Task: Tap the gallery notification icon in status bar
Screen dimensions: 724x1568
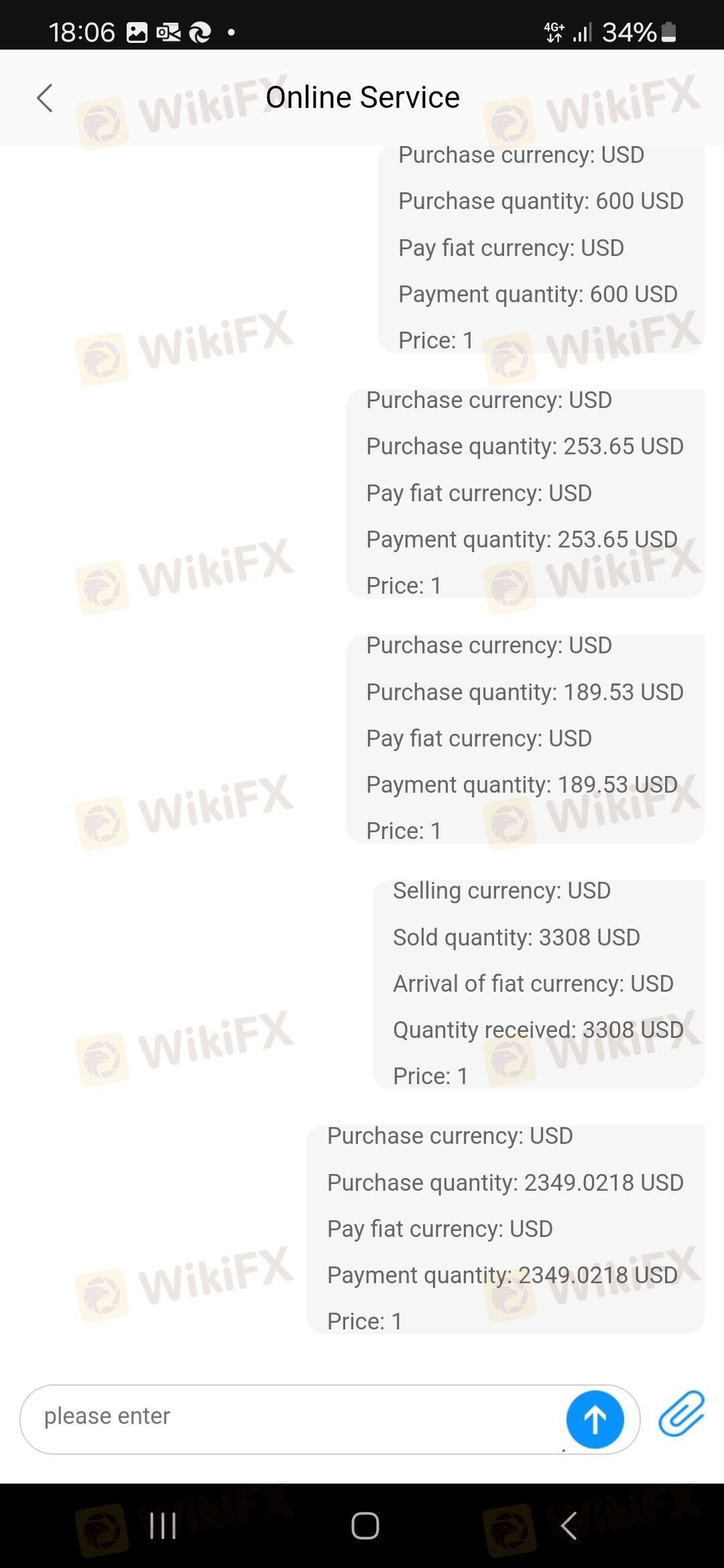Action: pos(137,32)
